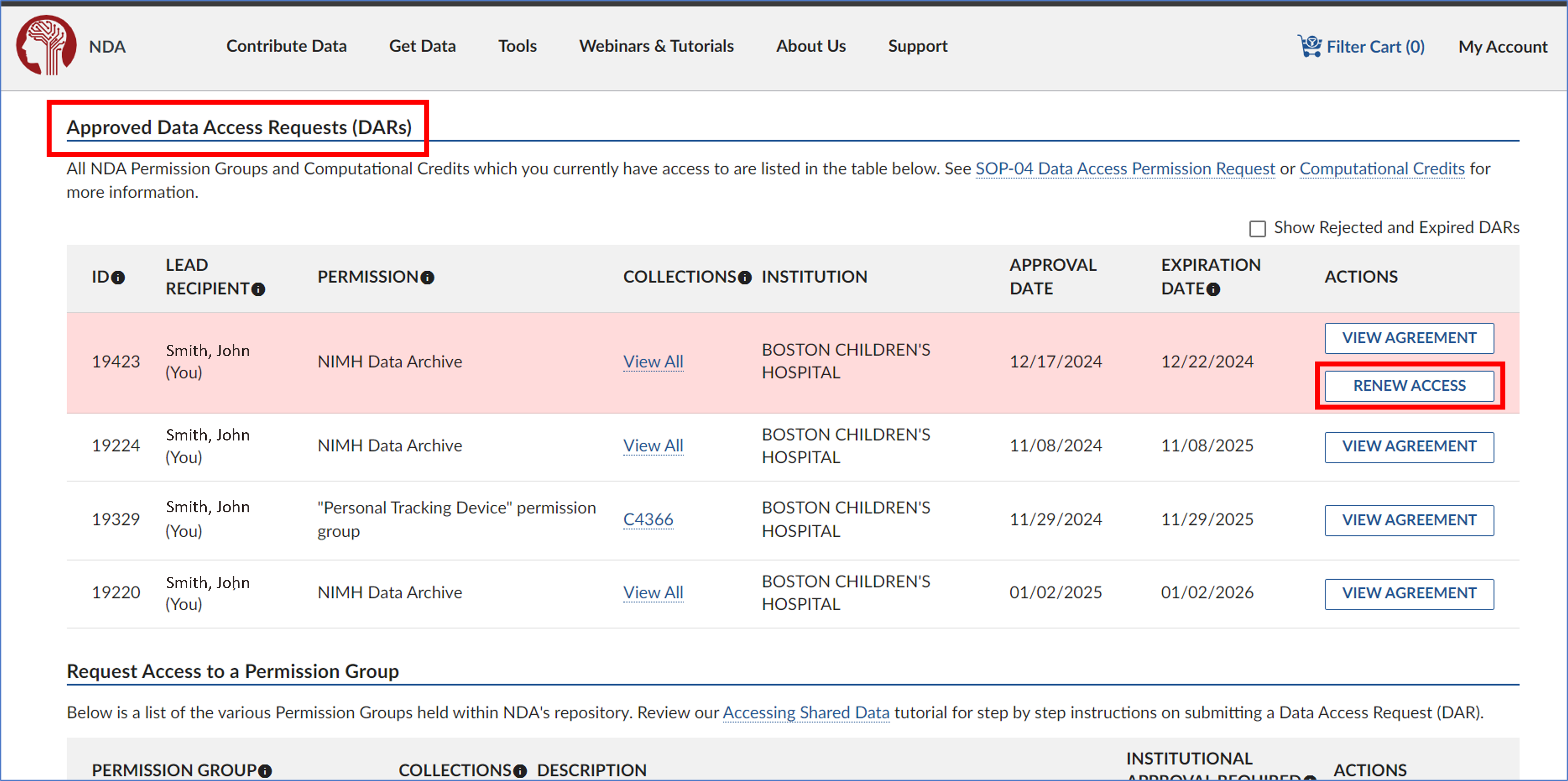This screenshot has height=781, width=1568.
Task: Click info icon beside Collections header in DAR table
Action: click(745, 278)
